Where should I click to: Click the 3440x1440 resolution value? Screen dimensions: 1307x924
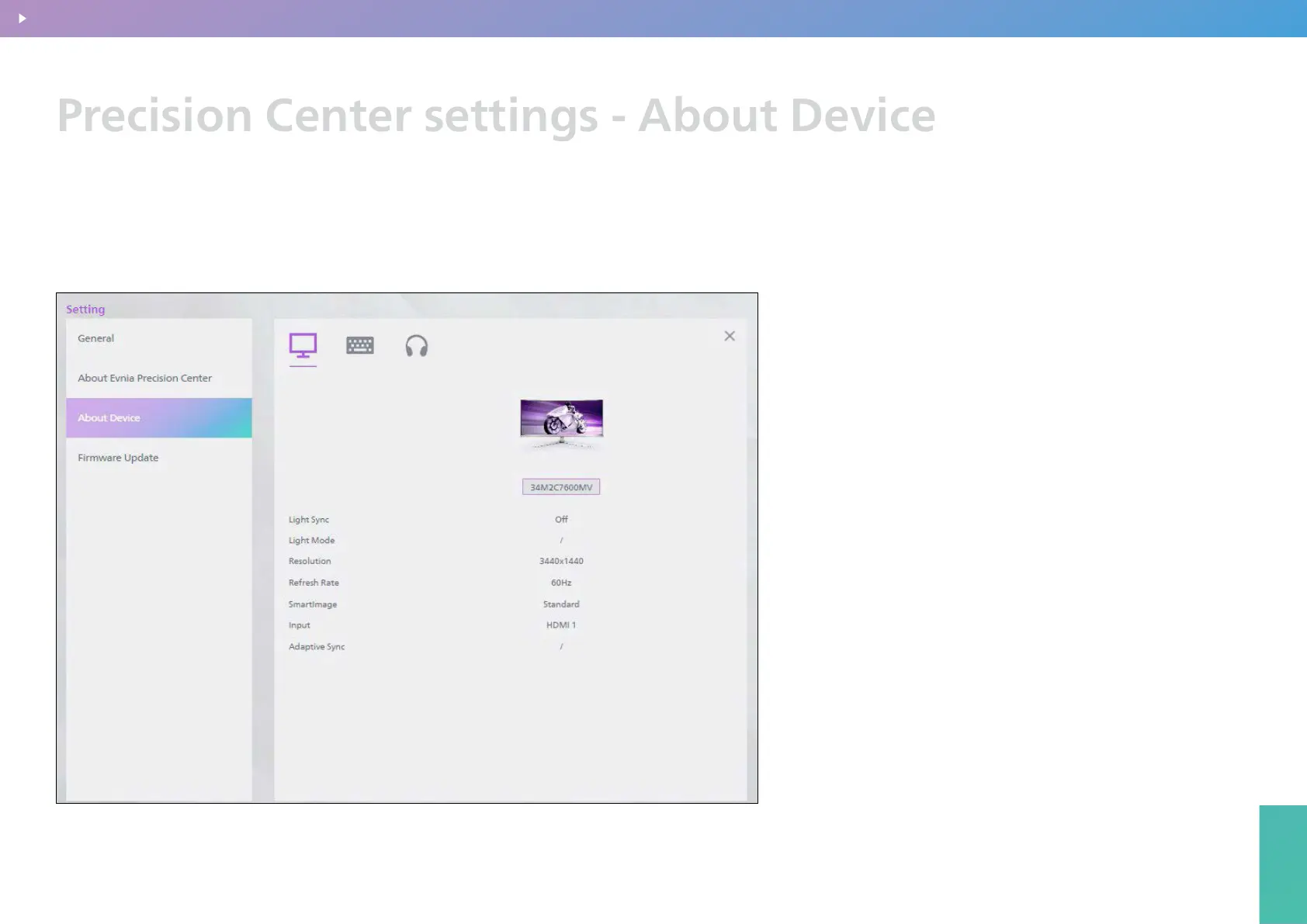click(x=561, y=561)
